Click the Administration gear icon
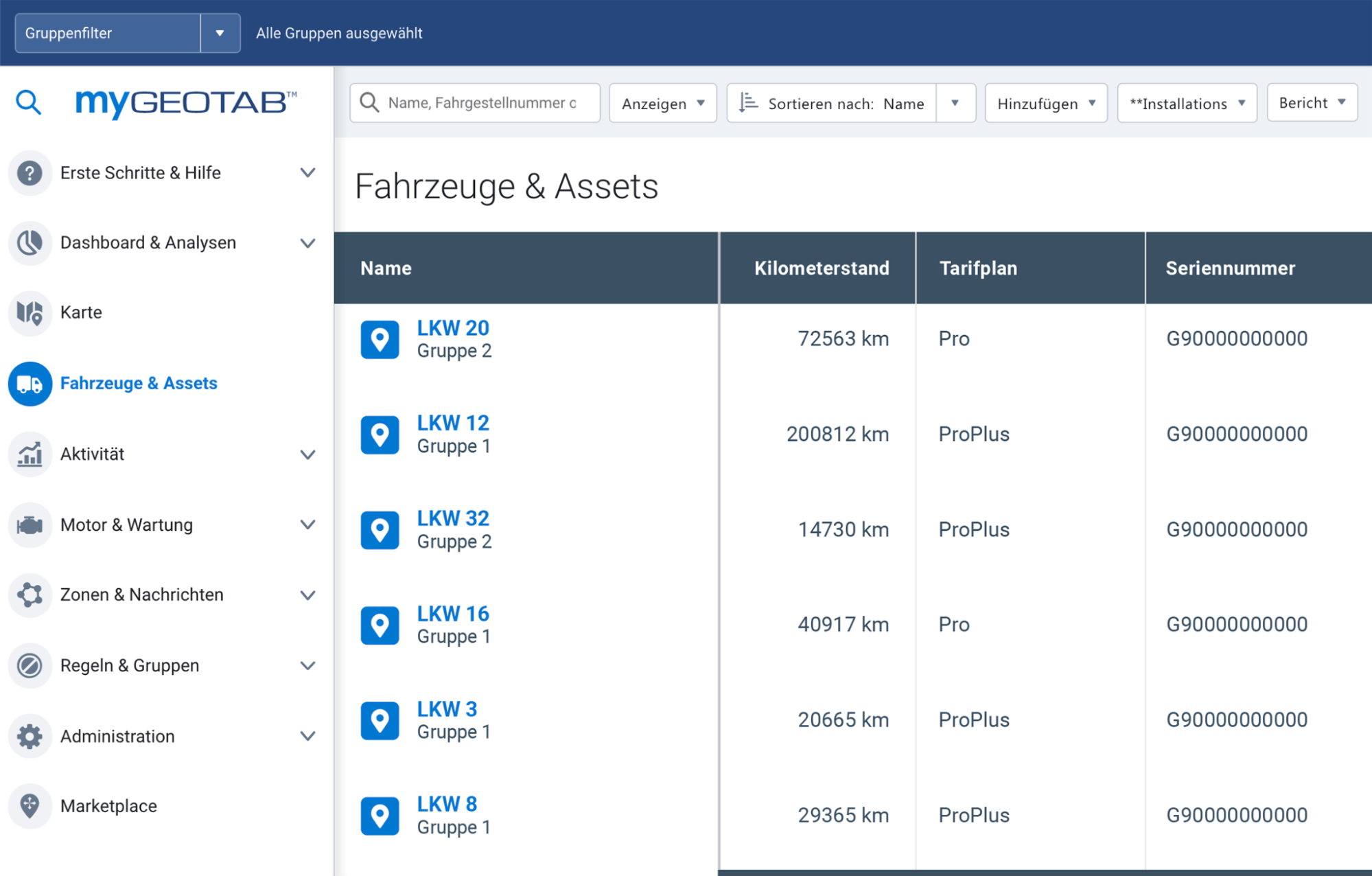 [30, 736]
